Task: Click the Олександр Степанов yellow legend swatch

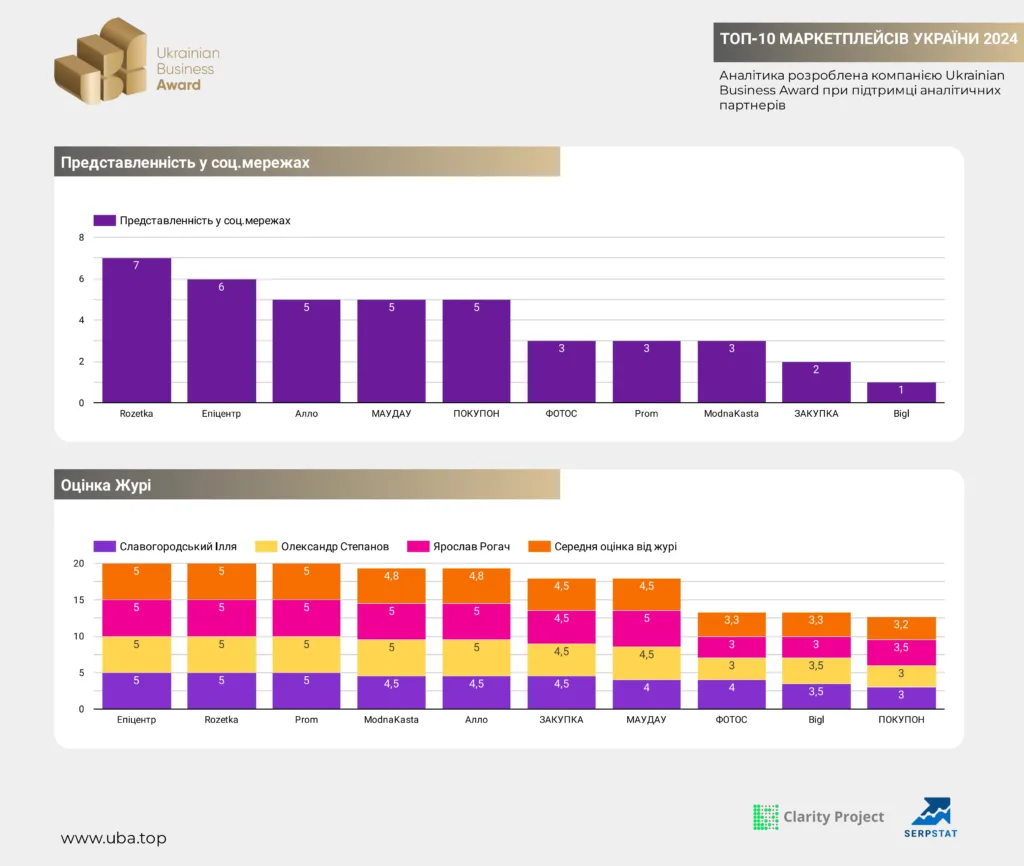Action: (266, 546)
